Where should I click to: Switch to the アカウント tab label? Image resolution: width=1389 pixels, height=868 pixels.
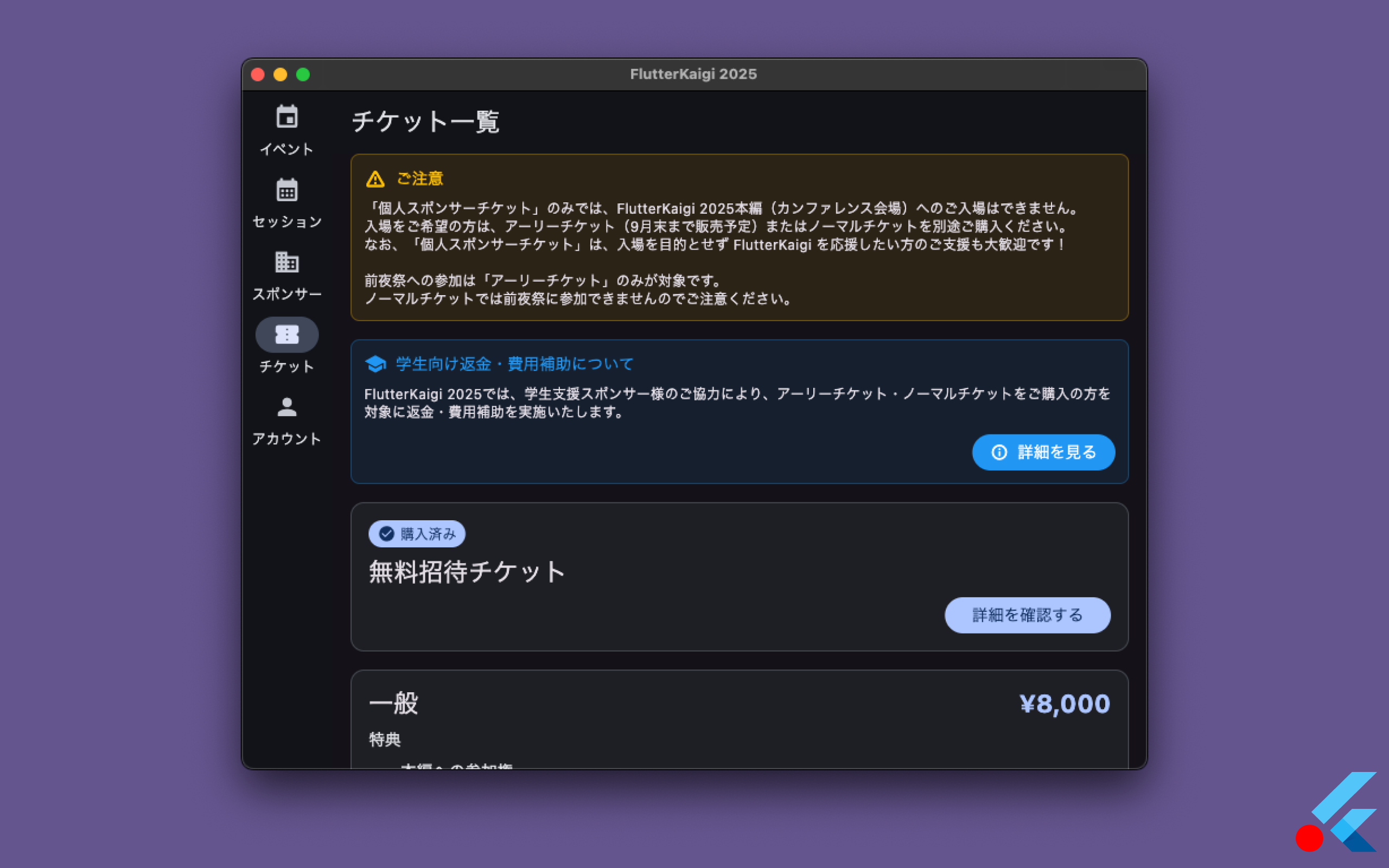(x=287, y=438)
